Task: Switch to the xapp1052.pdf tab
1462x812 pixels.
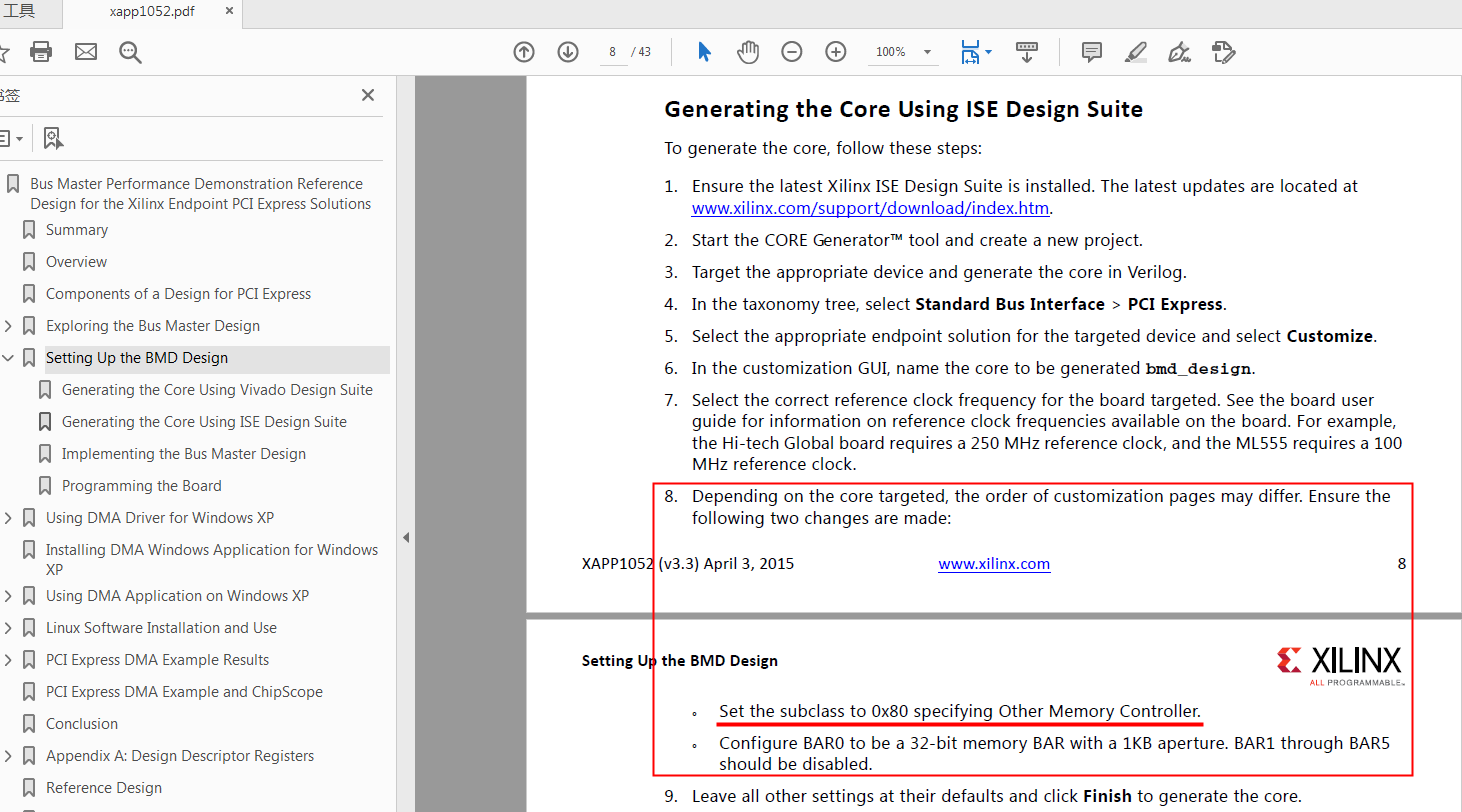Action: [152, 12]
